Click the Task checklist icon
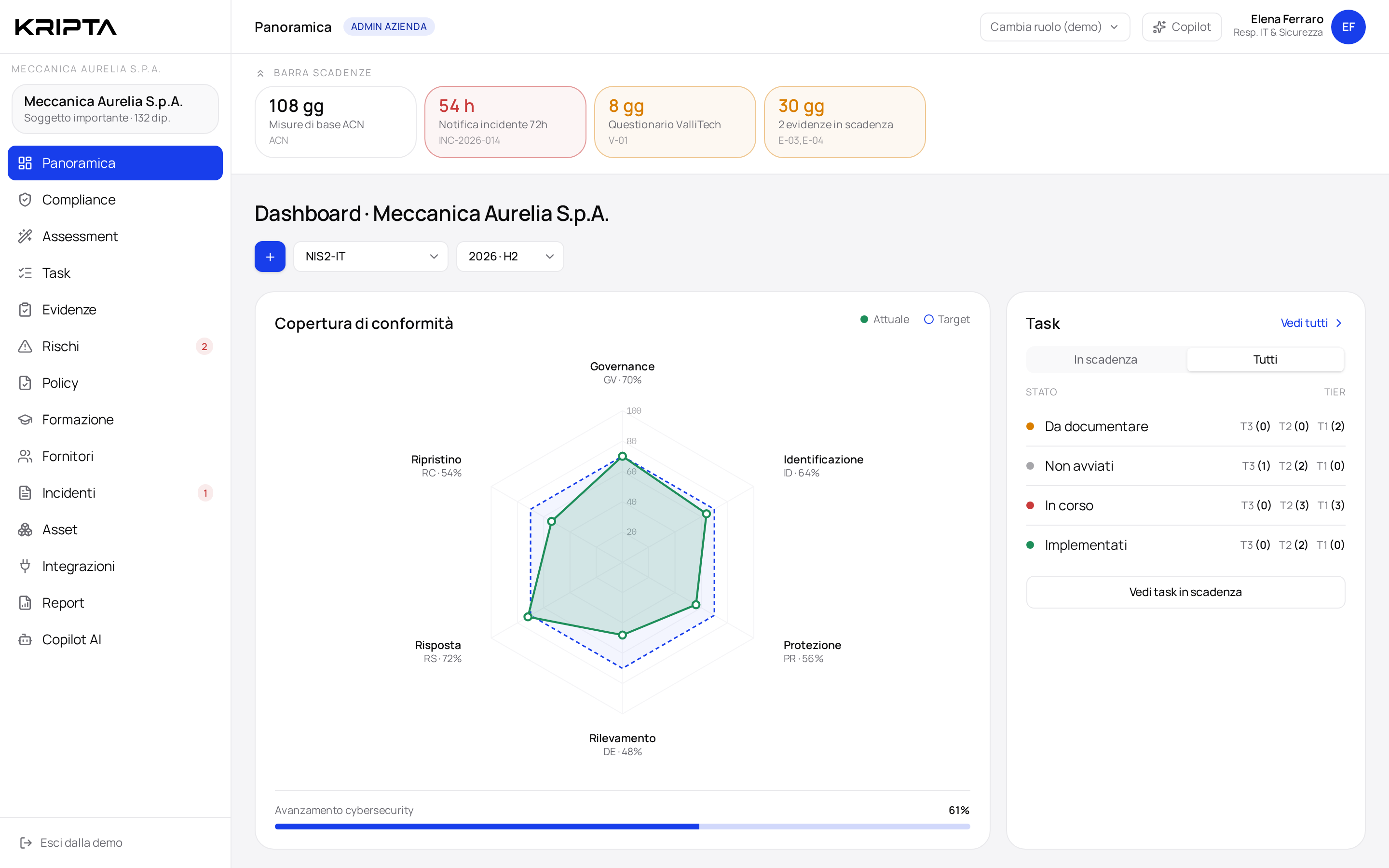 25,273
